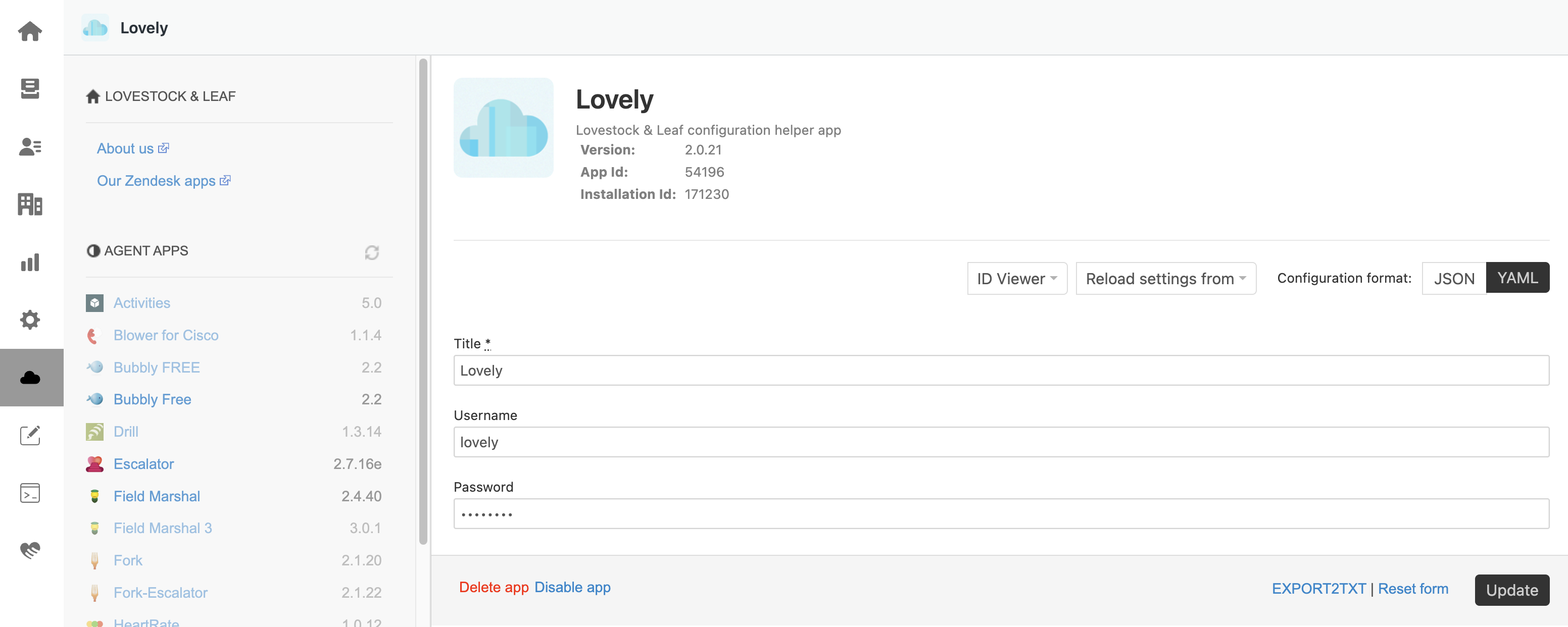Open the Reporting bar chart icon
Viewport: 1568px width, 627px height.
point(30,262)
